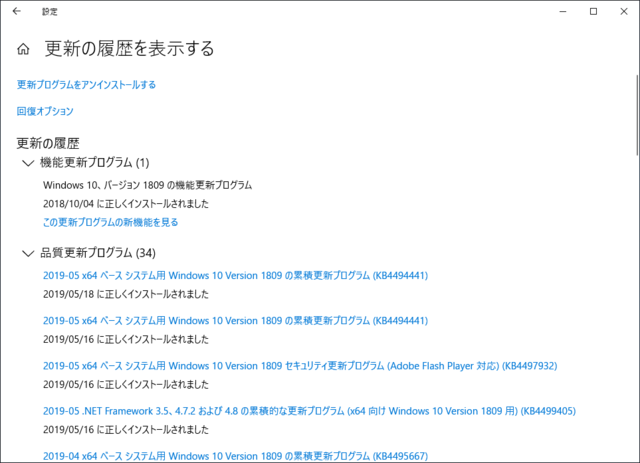Minimize the 設定 window

(563, 11)
